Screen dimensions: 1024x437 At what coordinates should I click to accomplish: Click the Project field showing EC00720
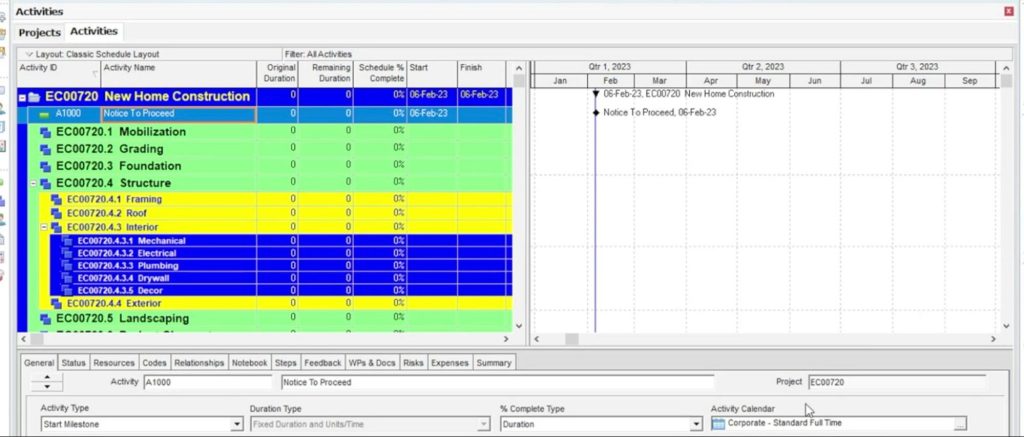897,382
